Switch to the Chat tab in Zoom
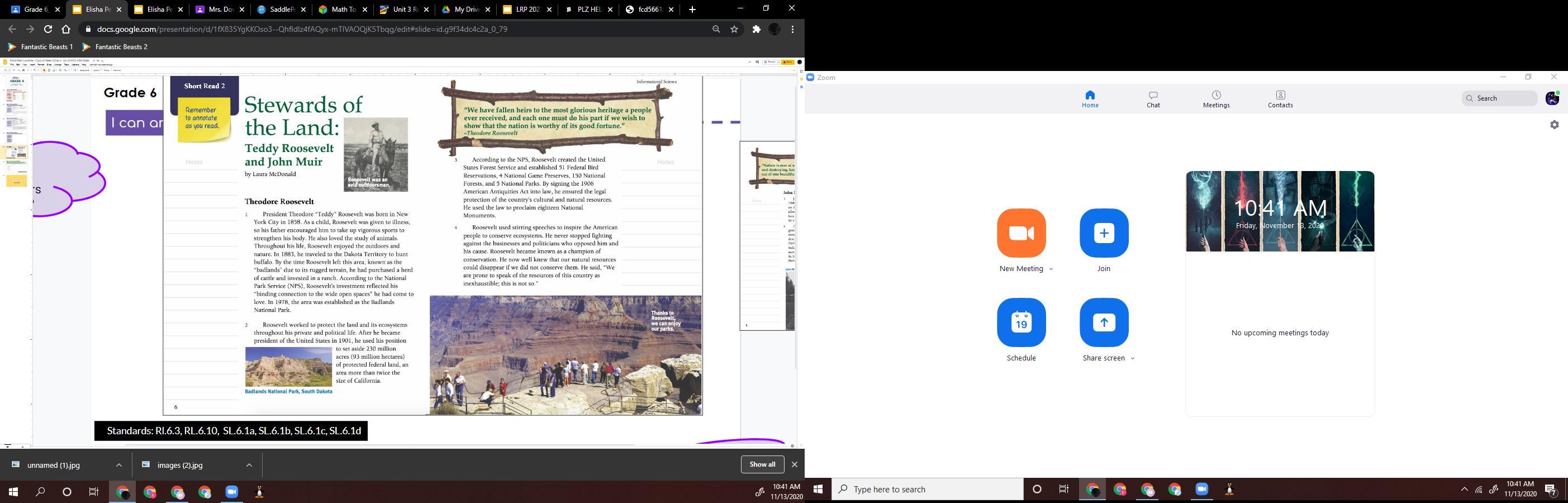The image size is (1568, 503). click(1153, 99)
